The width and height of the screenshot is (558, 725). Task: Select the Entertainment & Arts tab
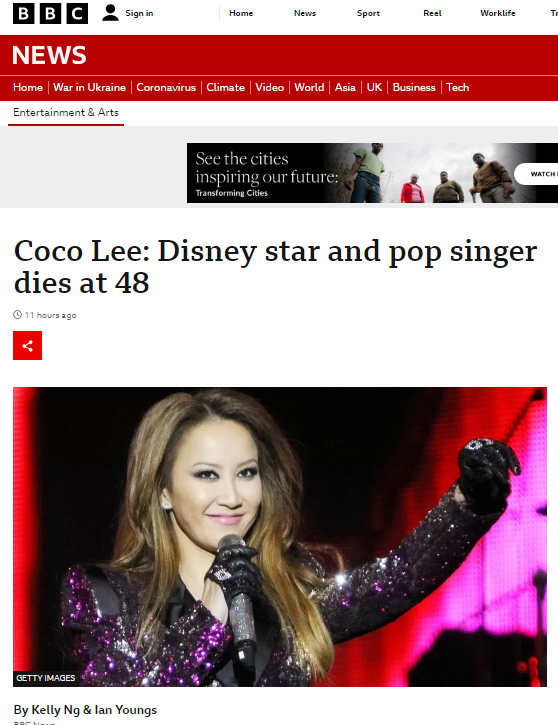click(x=66, y=112)
